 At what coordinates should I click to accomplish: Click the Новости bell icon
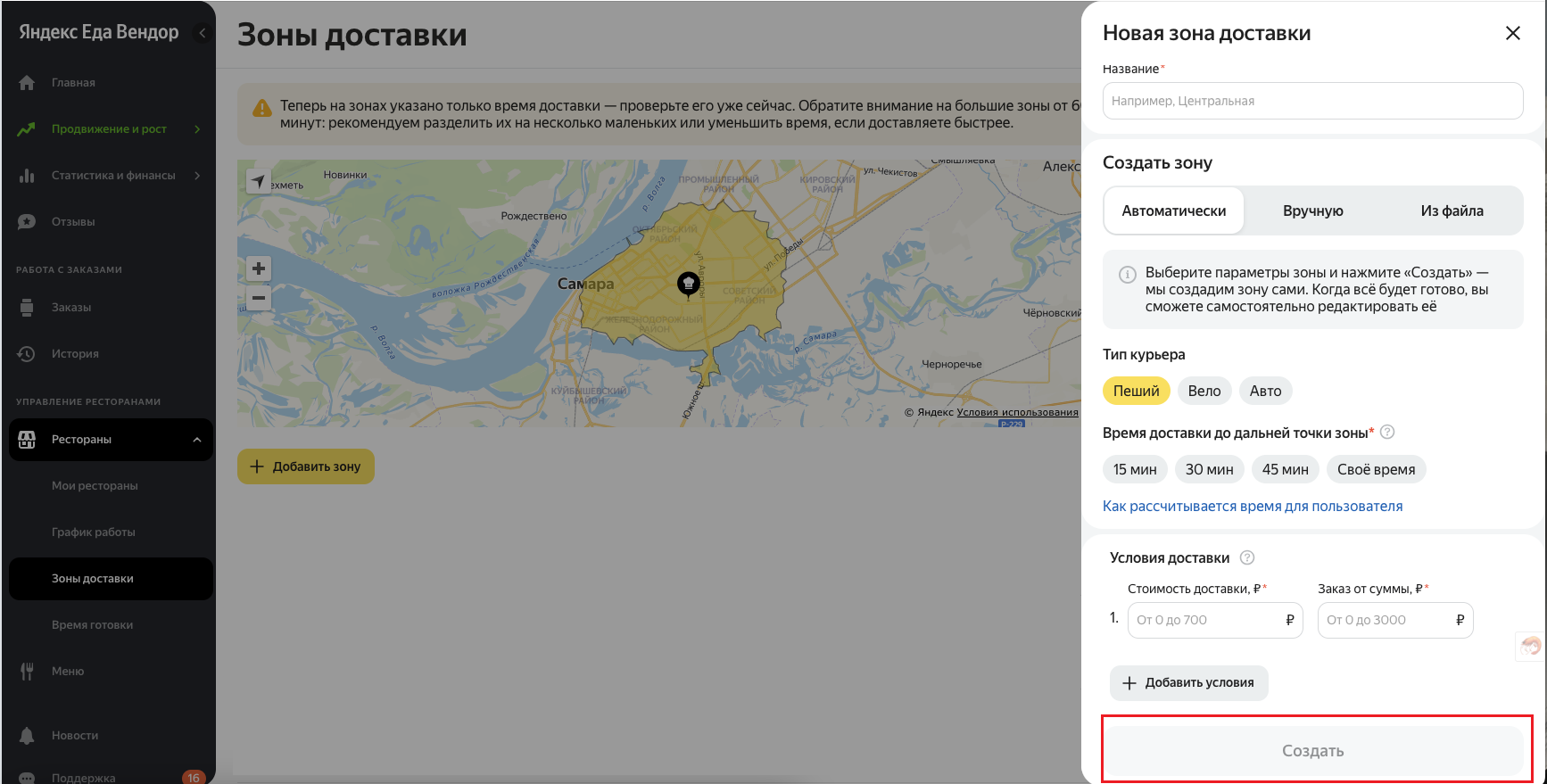[27, 736]
